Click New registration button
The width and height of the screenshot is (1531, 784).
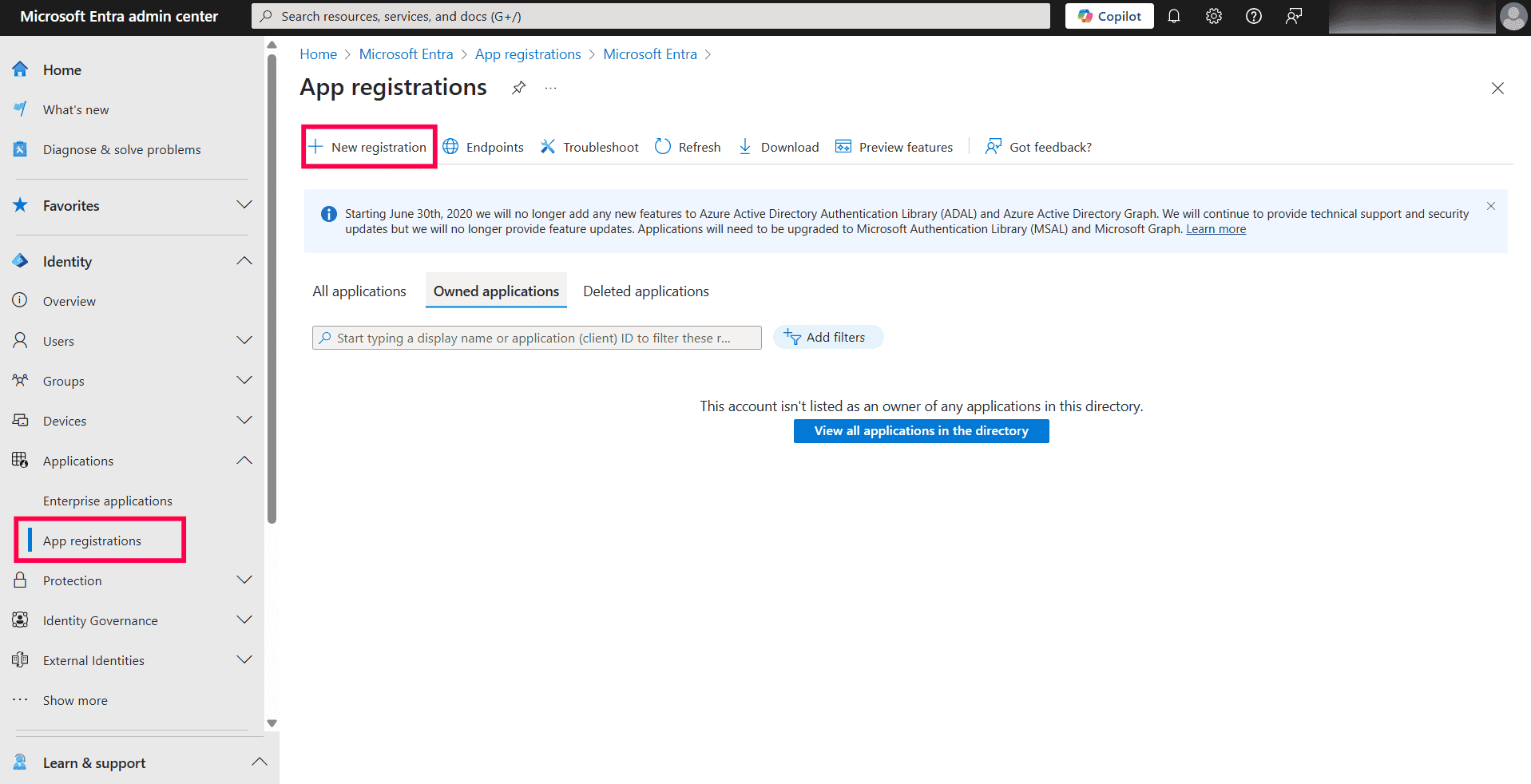pyautogui.click(x=368, y=147)
